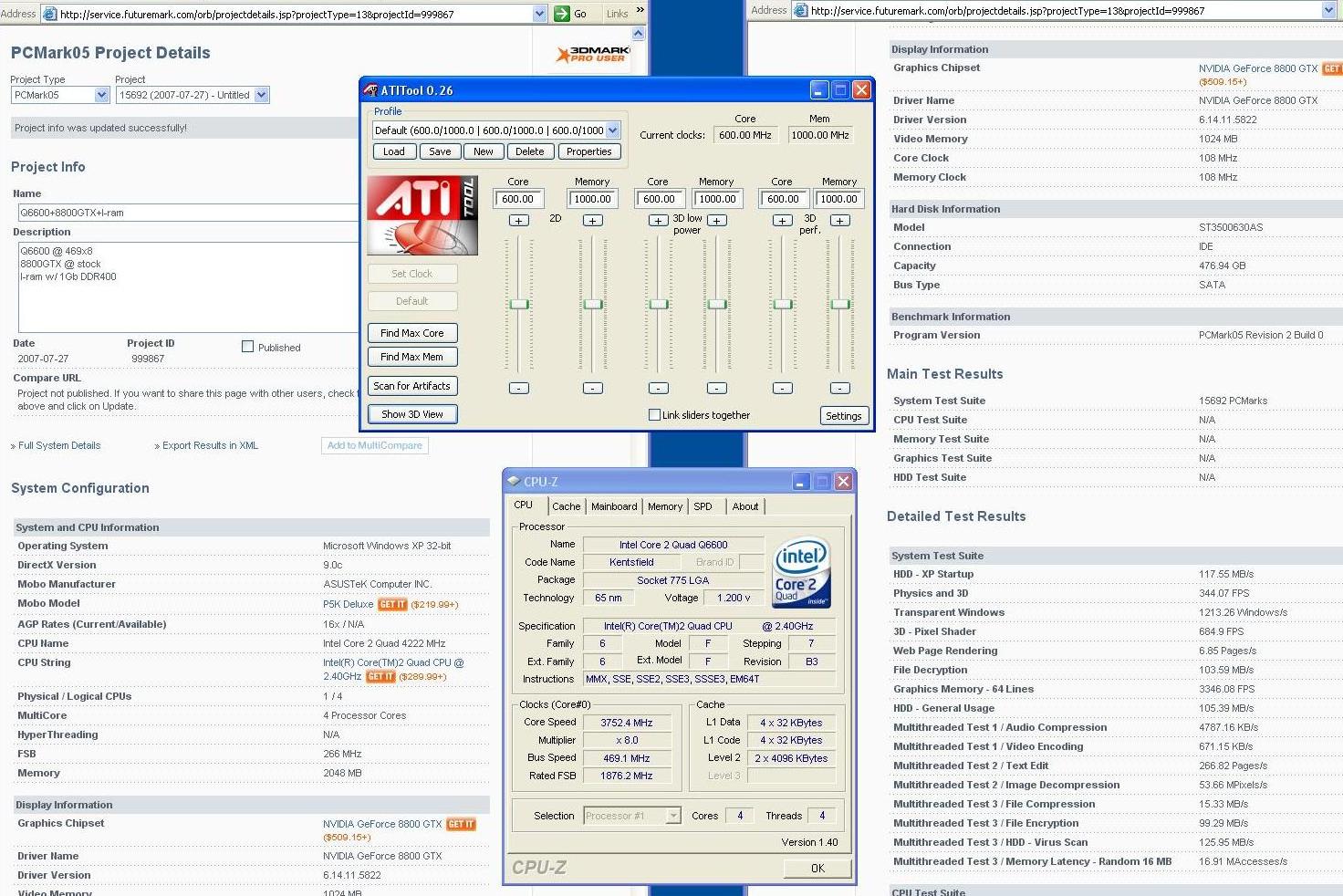Viewport: 1343px width, 896px height.
Task: Click the minus button below 2D Memory slider
Action: [x=592, y=388]
